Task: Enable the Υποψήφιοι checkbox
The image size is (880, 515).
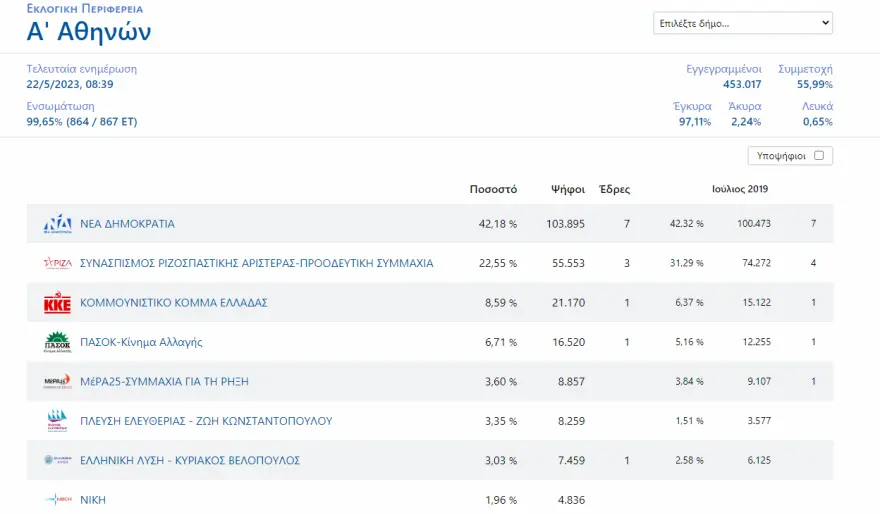Action: click(819, 156)
